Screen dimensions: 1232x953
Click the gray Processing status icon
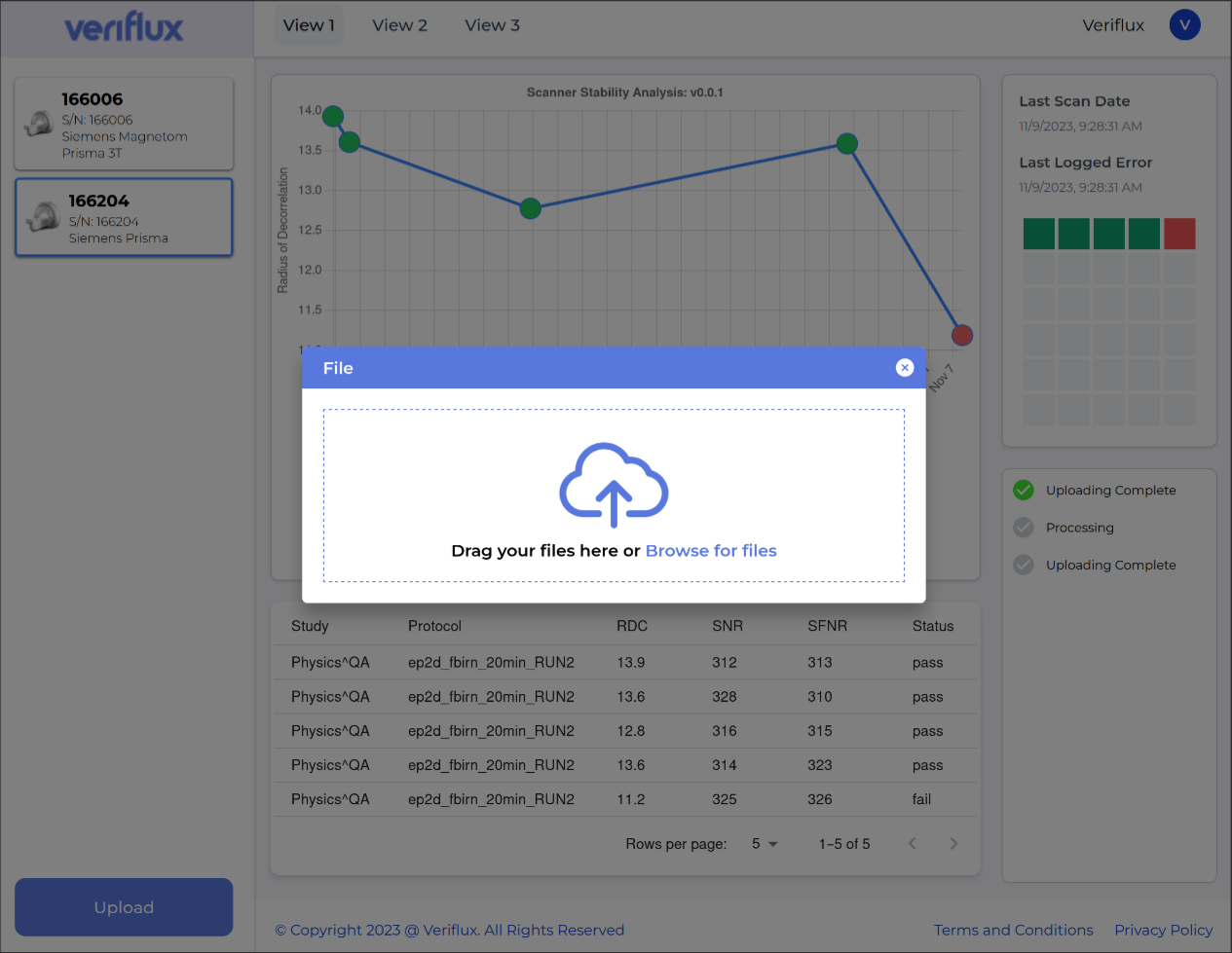1024,528
